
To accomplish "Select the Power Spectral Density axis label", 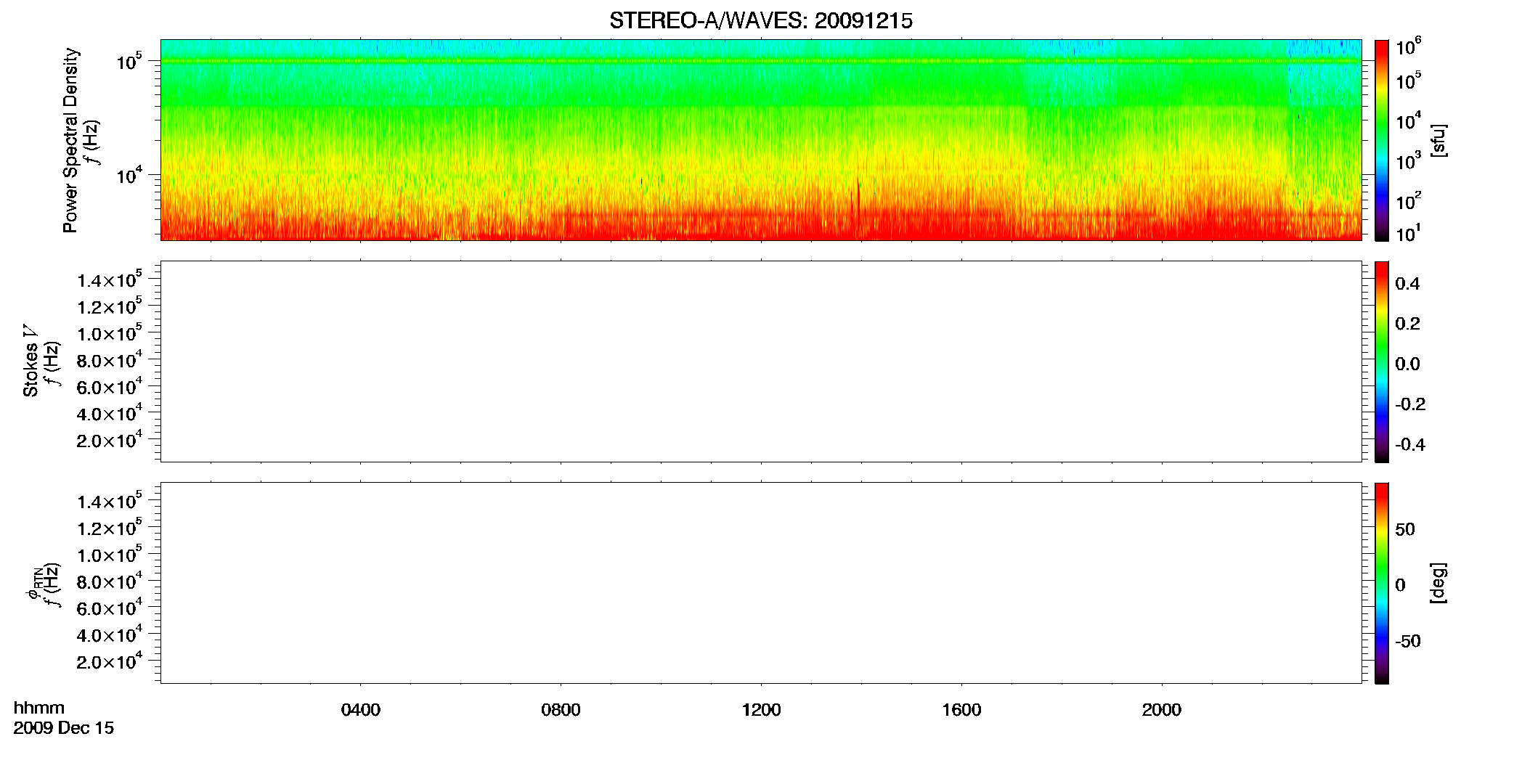I will pyautogui.click(x=70, y=140).
